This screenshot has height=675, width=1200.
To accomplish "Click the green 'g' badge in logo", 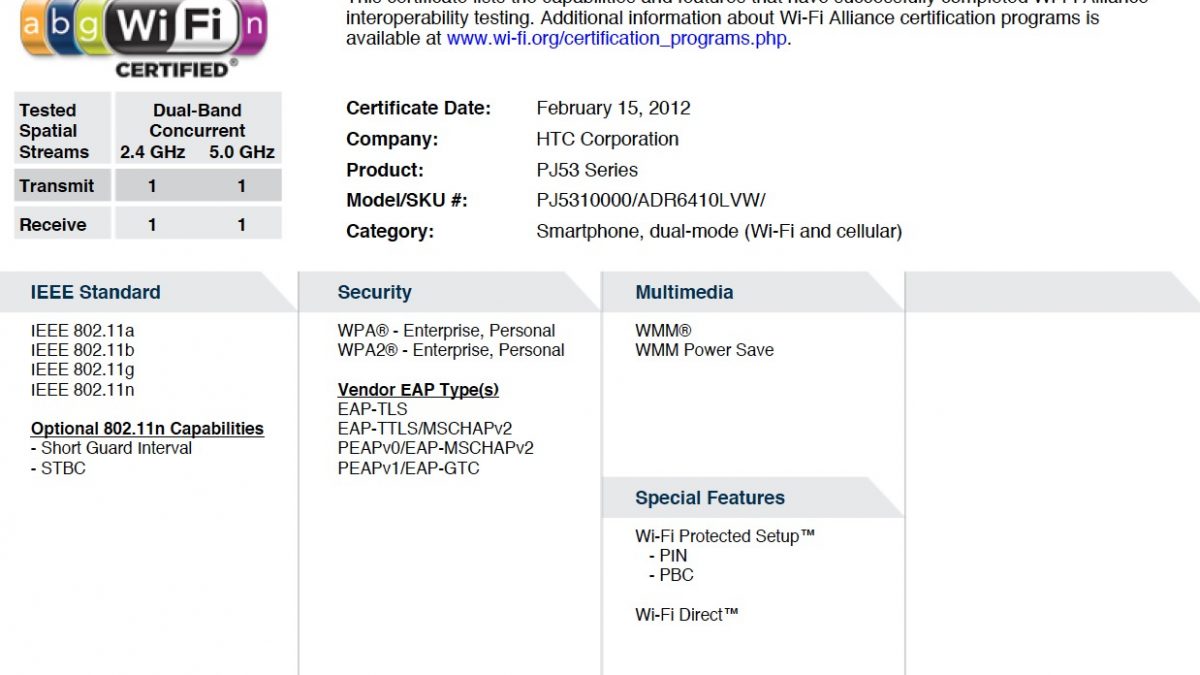I will (90, 24).
